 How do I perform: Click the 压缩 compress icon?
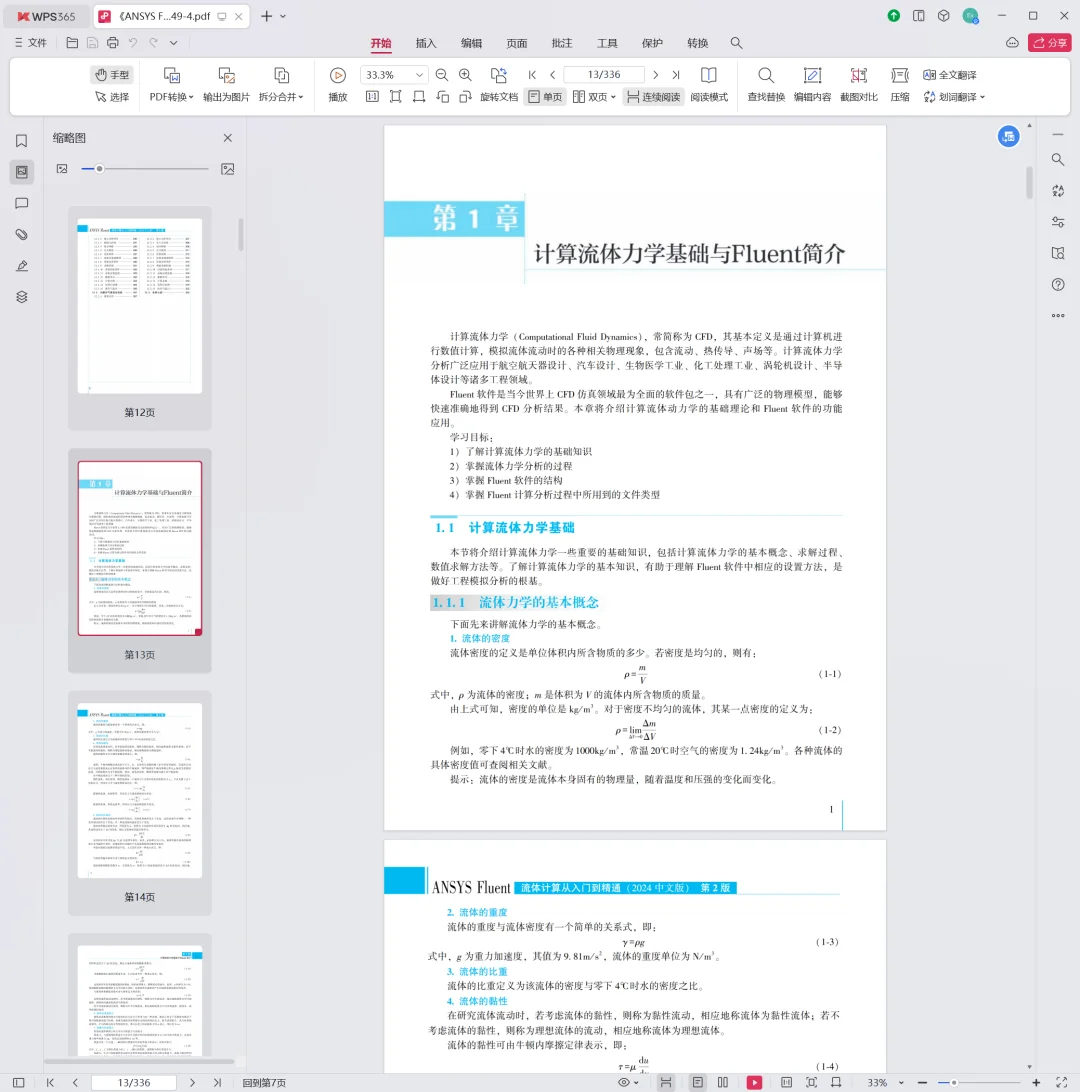click(900, 75)
